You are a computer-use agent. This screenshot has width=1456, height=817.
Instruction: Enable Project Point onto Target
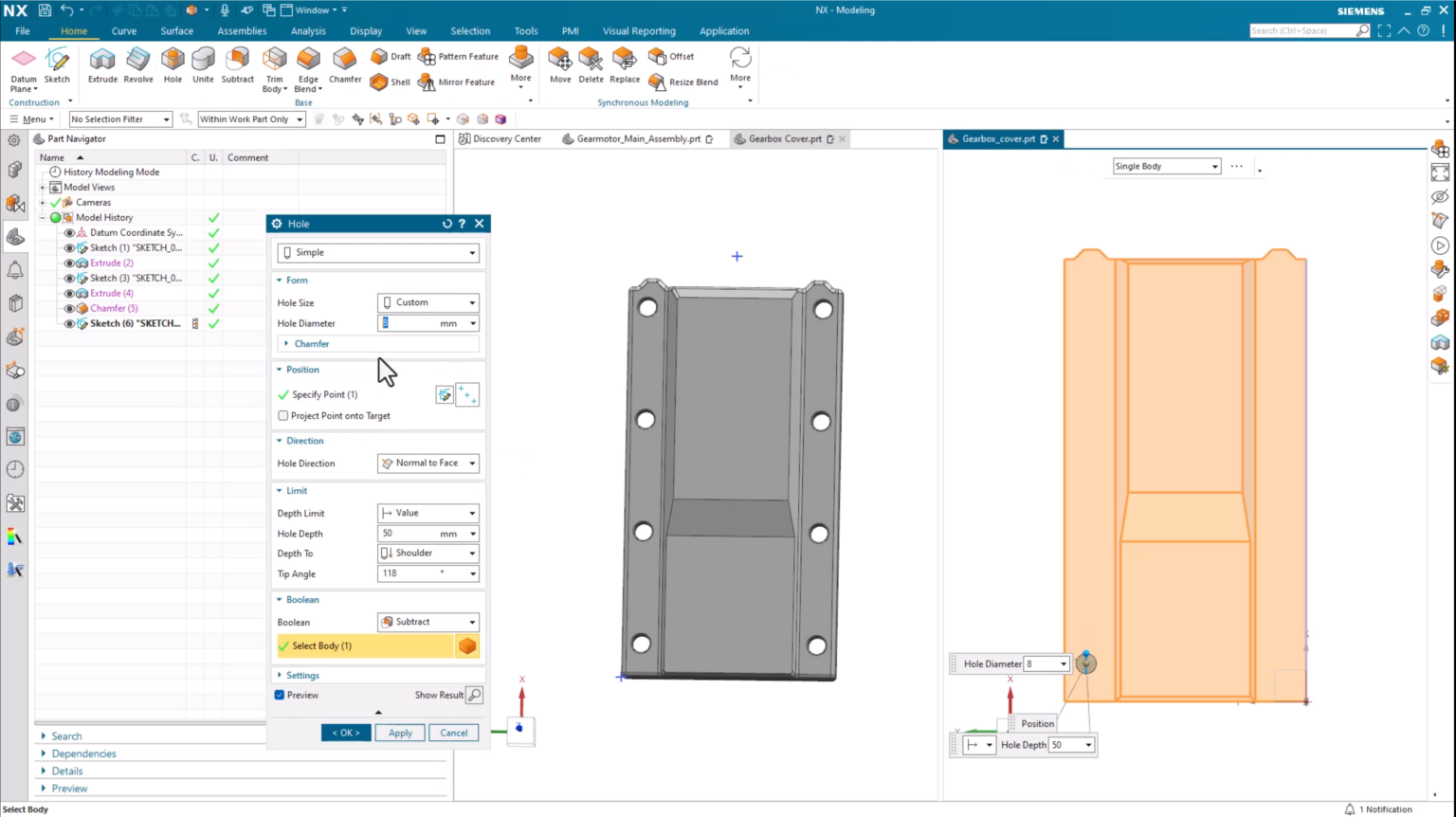click(282, 415)
